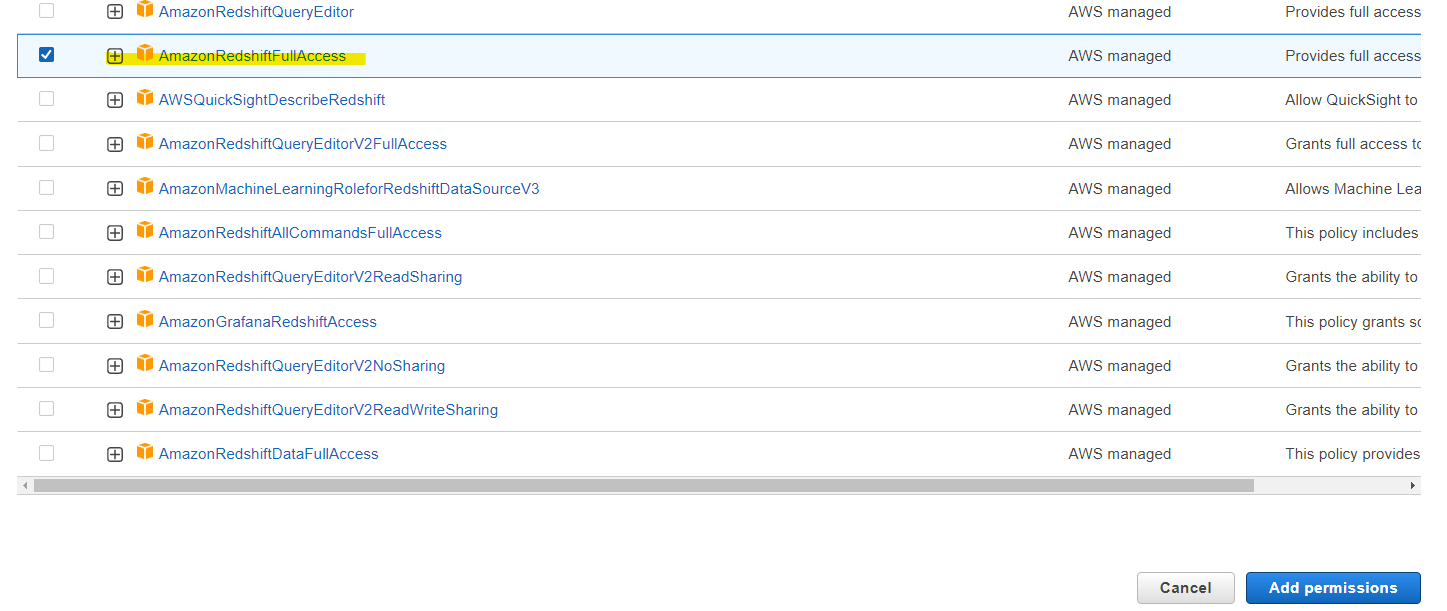Select the AmazonRedshiftQueryEditorV2ReadSharing checkbox
The width and height of the screenshot is (1447, 611).
click(x=46, y=276)
